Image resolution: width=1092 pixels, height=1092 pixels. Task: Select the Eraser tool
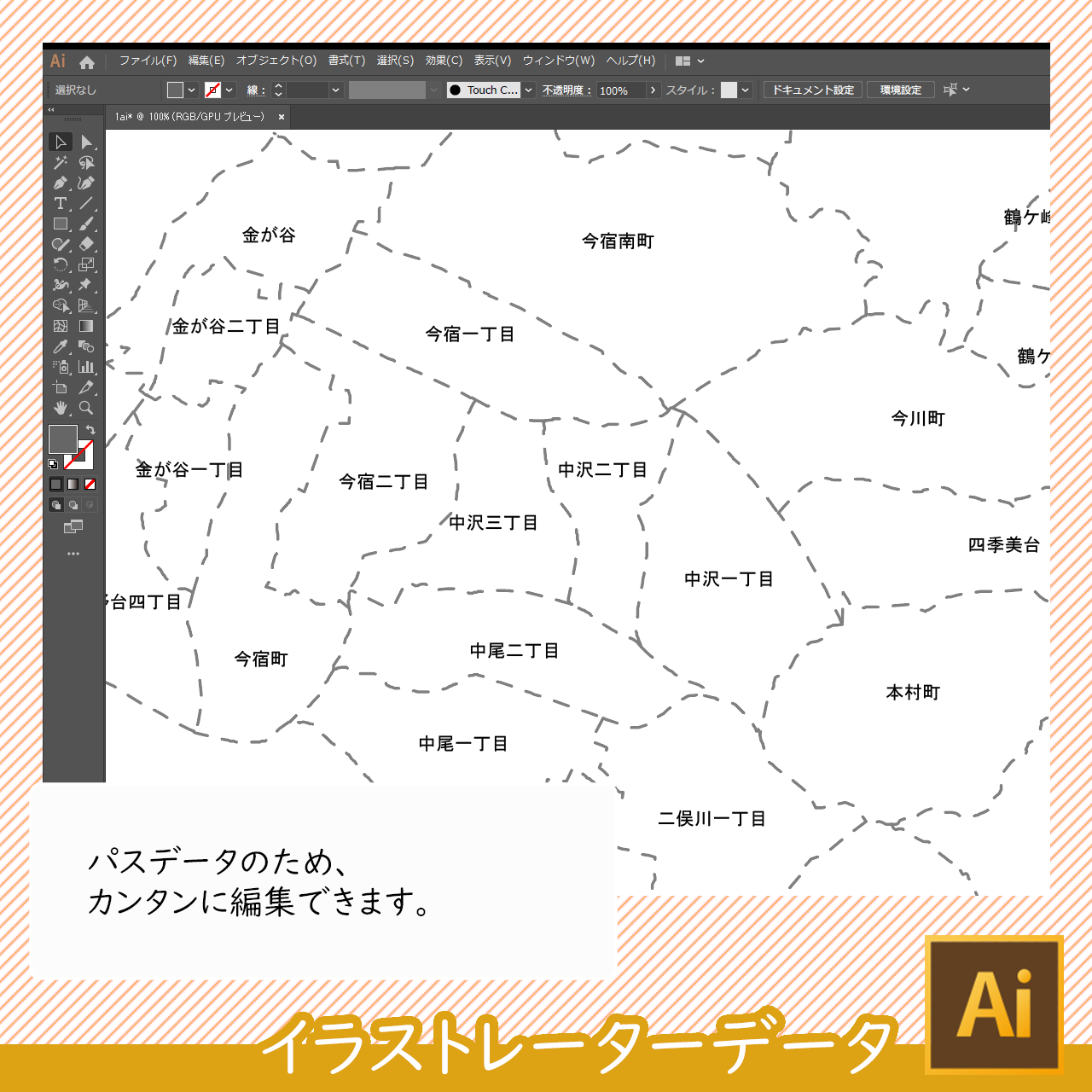coord(86,244)
